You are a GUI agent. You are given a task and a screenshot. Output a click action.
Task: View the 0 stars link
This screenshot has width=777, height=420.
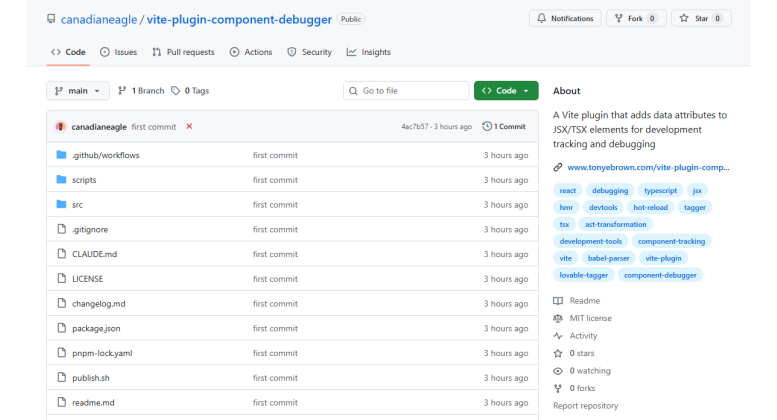[574, 353]
